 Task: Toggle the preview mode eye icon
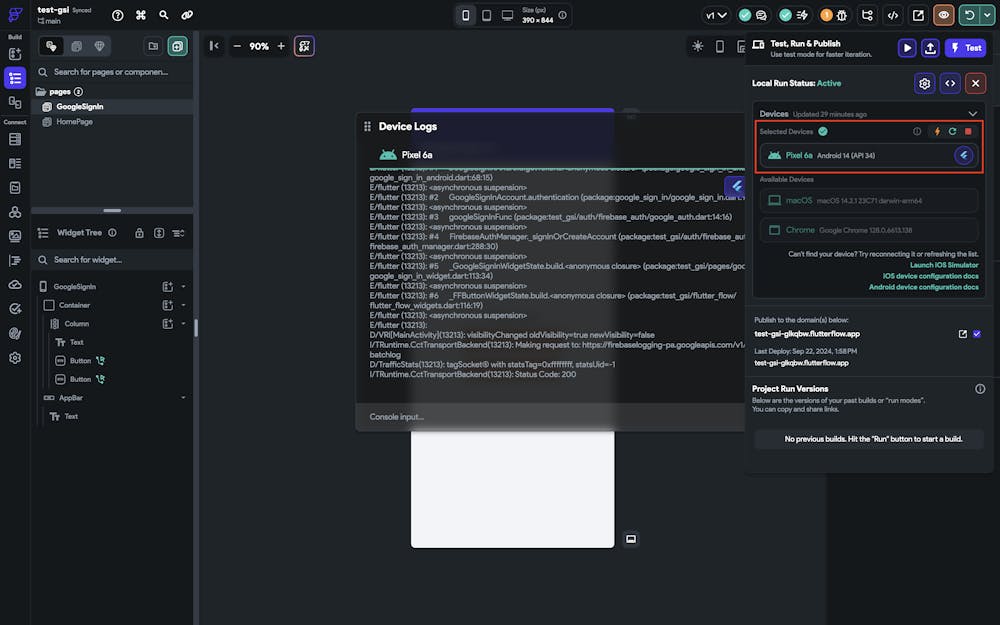point(943,15)
